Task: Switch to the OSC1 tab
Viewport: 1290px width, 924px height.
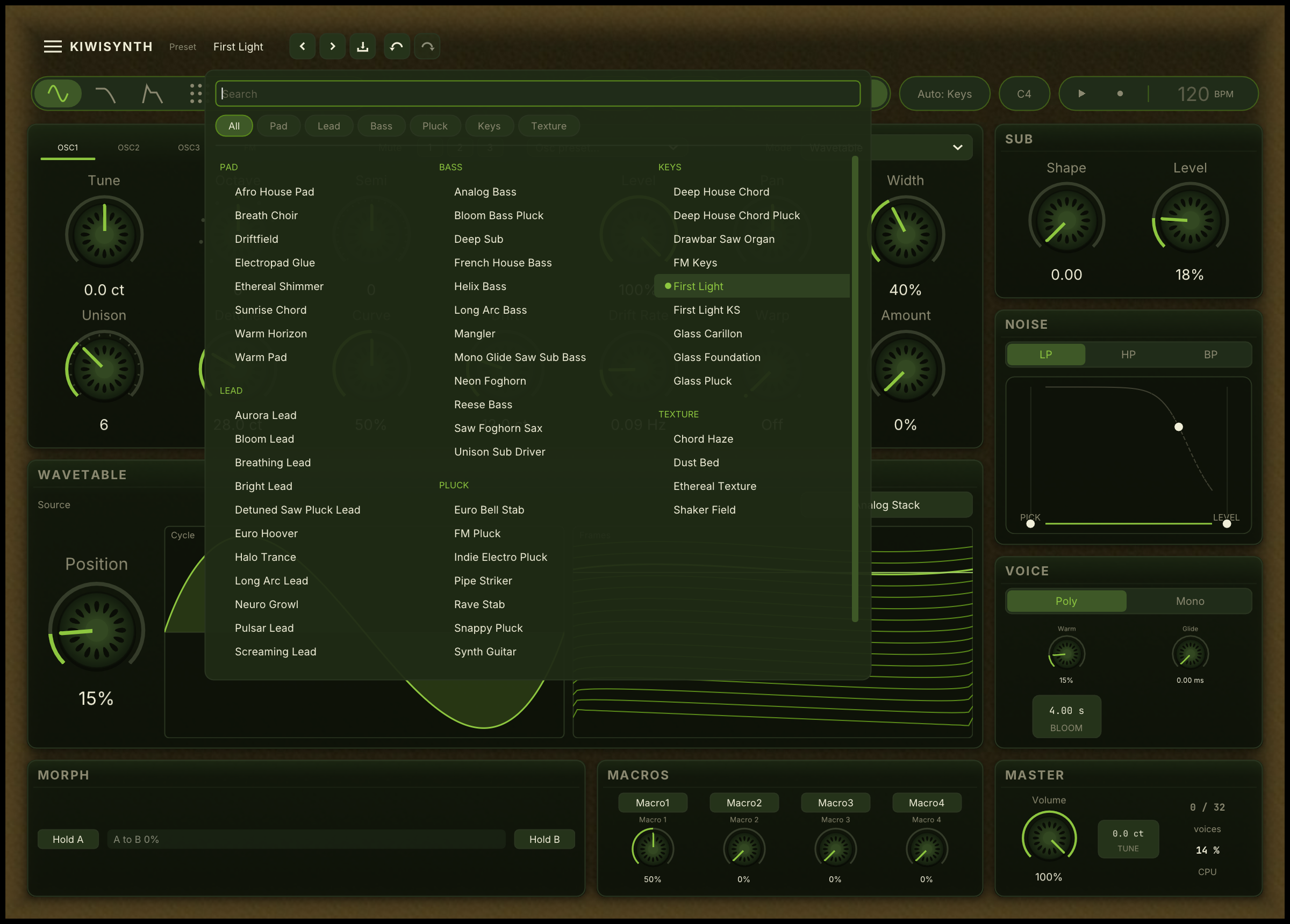Action: (68, 148)
